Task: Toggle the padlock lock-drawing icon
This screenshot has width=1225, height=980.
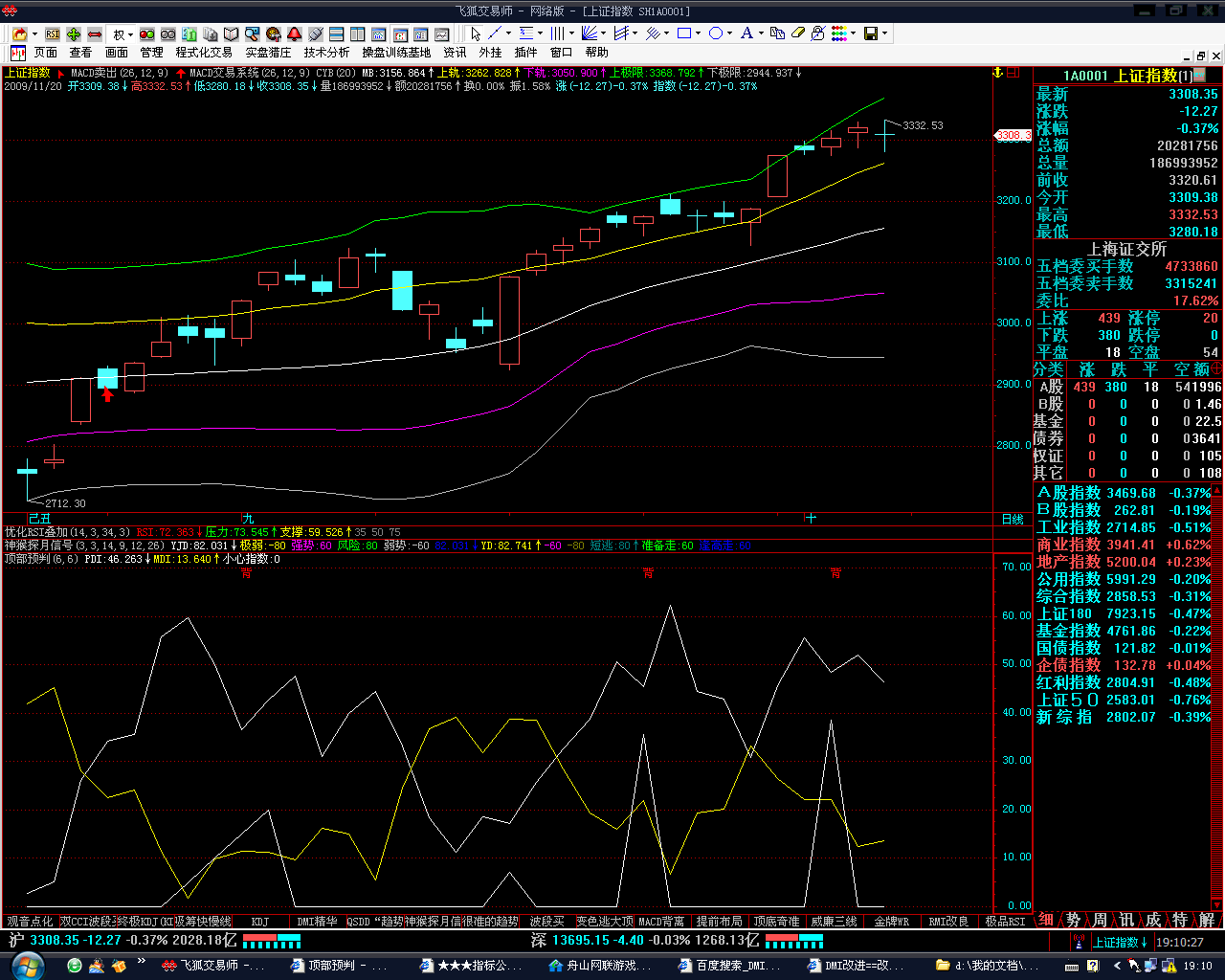Action: tap(818, 33)
